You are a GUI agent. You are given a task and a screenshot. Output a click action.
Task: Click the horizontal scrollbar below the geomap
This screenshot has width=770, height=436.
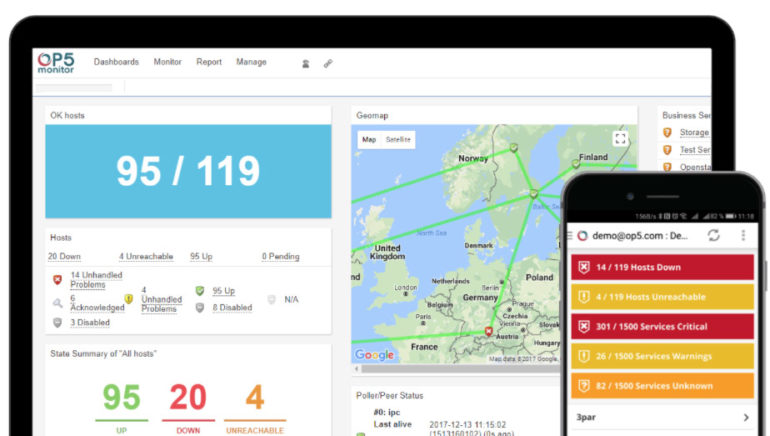tap(459, 369)
